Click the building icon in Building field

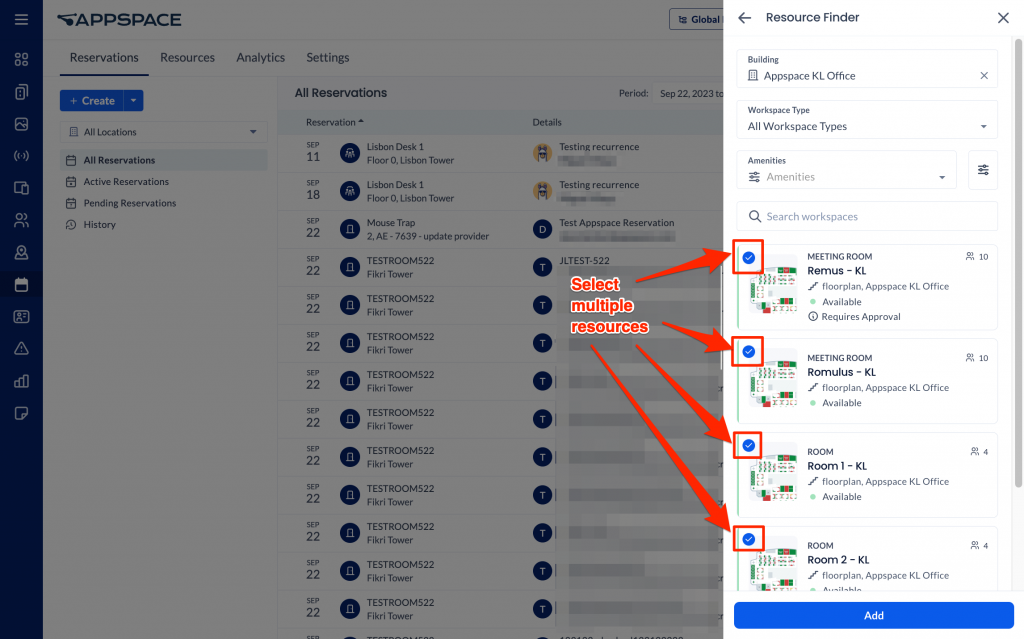pyautogui.click(x=753, y=76)
